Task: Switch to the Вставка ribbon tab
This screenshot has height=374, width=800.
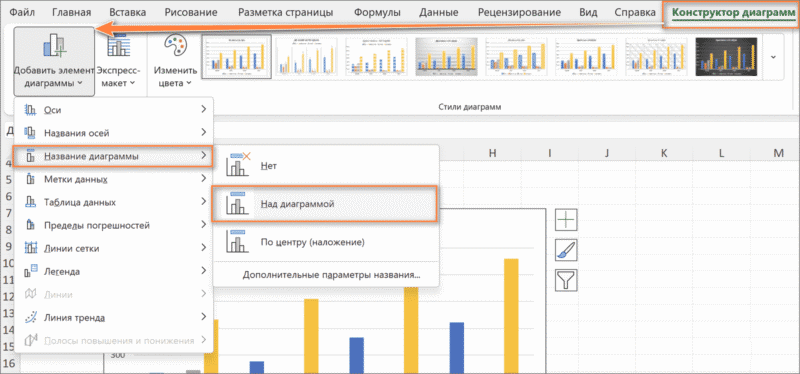Action: click(x=128, y=12)
